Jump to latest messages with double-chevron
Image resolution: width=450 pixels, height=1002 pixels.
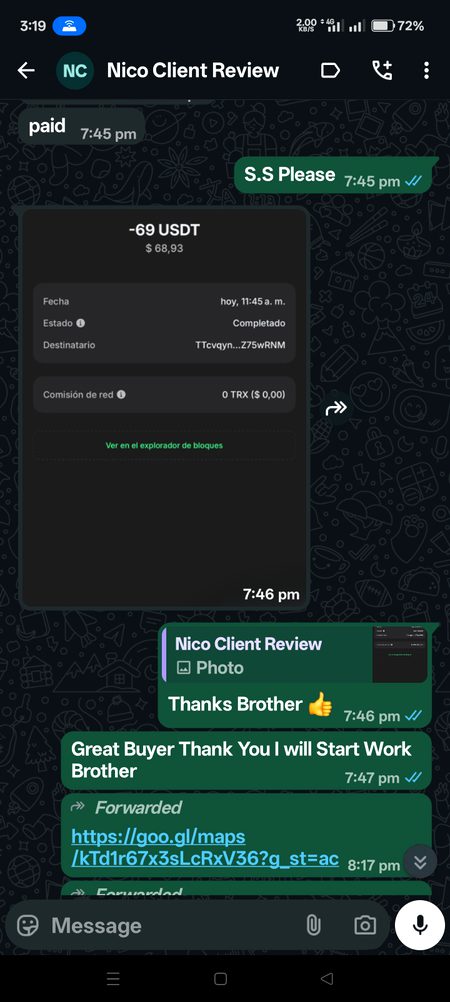(x=420, y=862)
